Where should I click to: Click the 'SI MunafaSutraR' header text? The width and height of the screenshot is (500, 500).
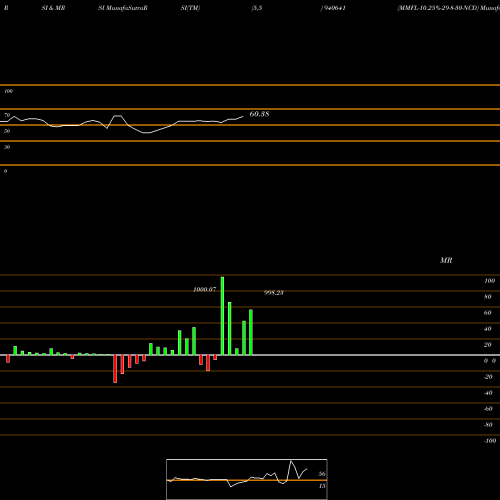[x=123, y=8]
